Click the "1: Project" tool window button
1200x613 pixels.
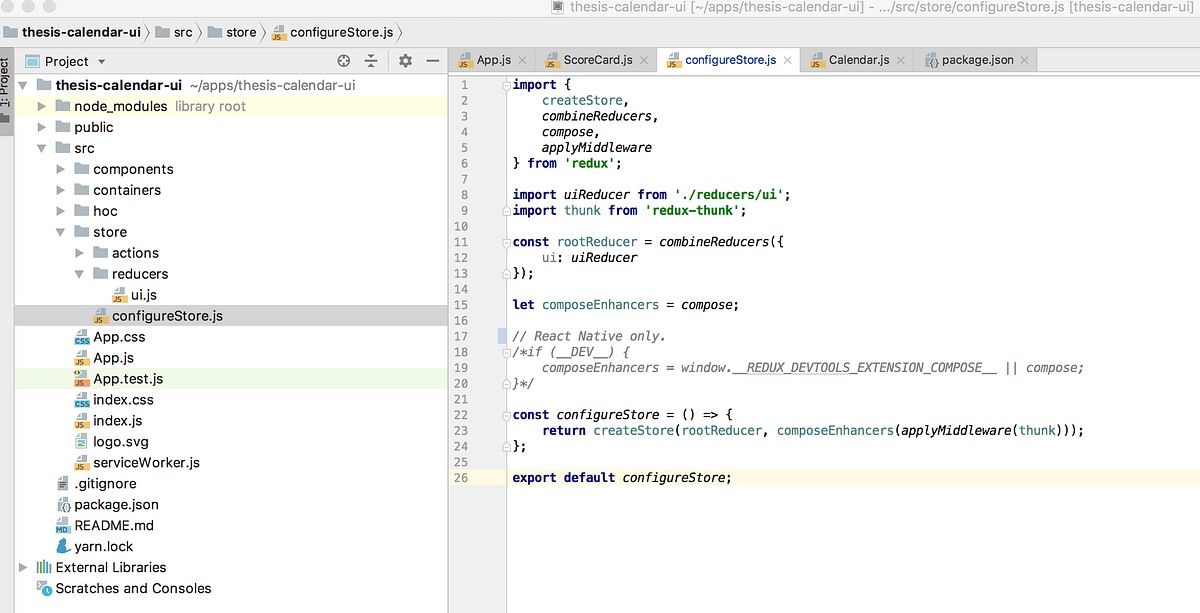10,90
